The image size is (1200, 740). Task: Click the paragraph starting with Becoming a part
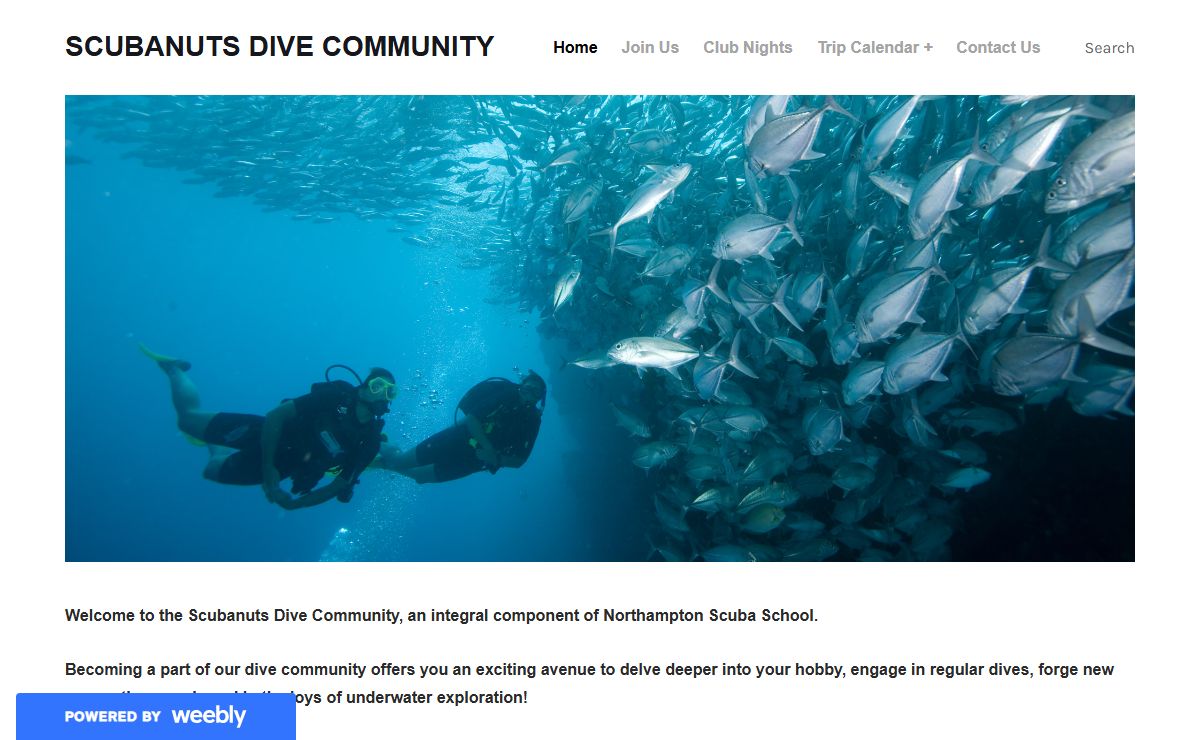(x=589, y=683)
